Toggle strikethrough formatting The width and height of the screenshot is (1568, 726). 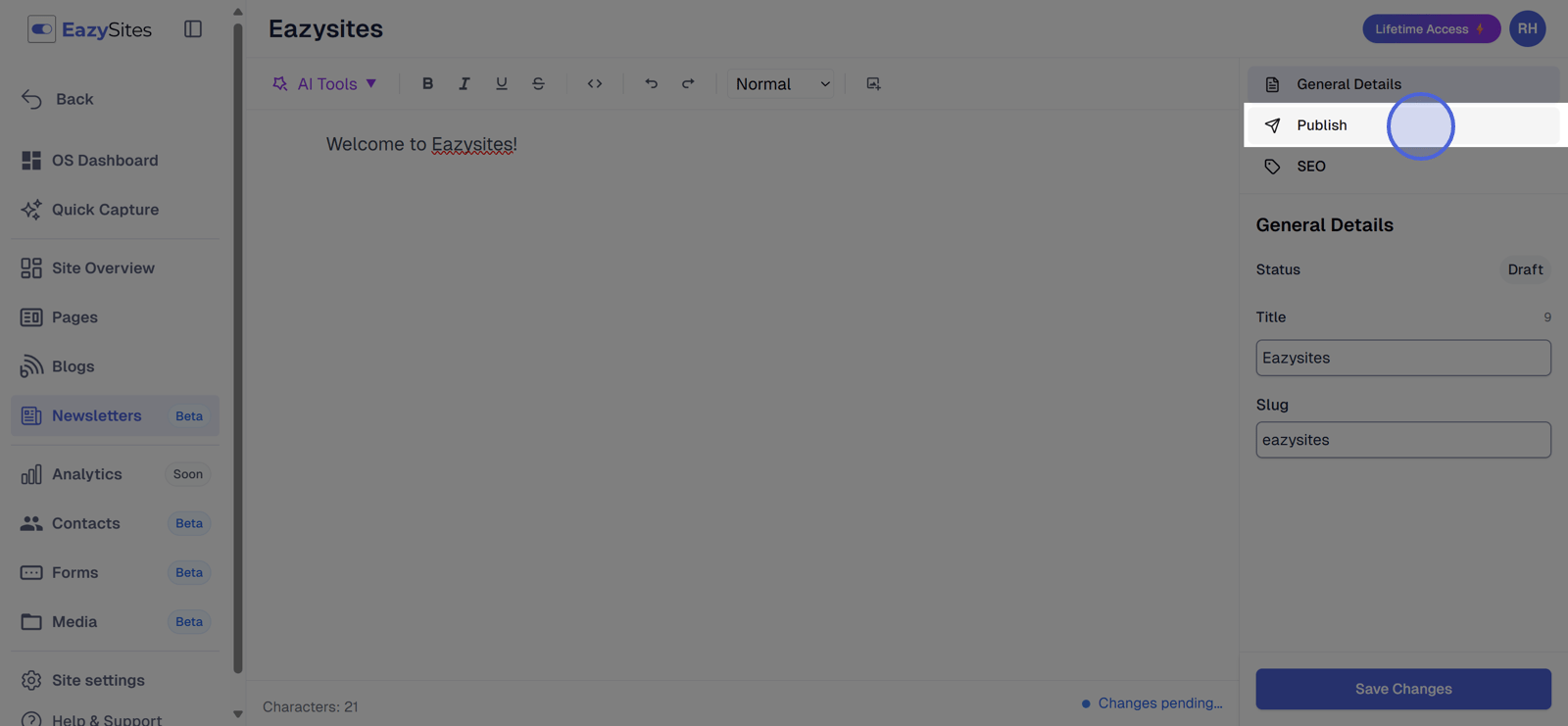538,84
